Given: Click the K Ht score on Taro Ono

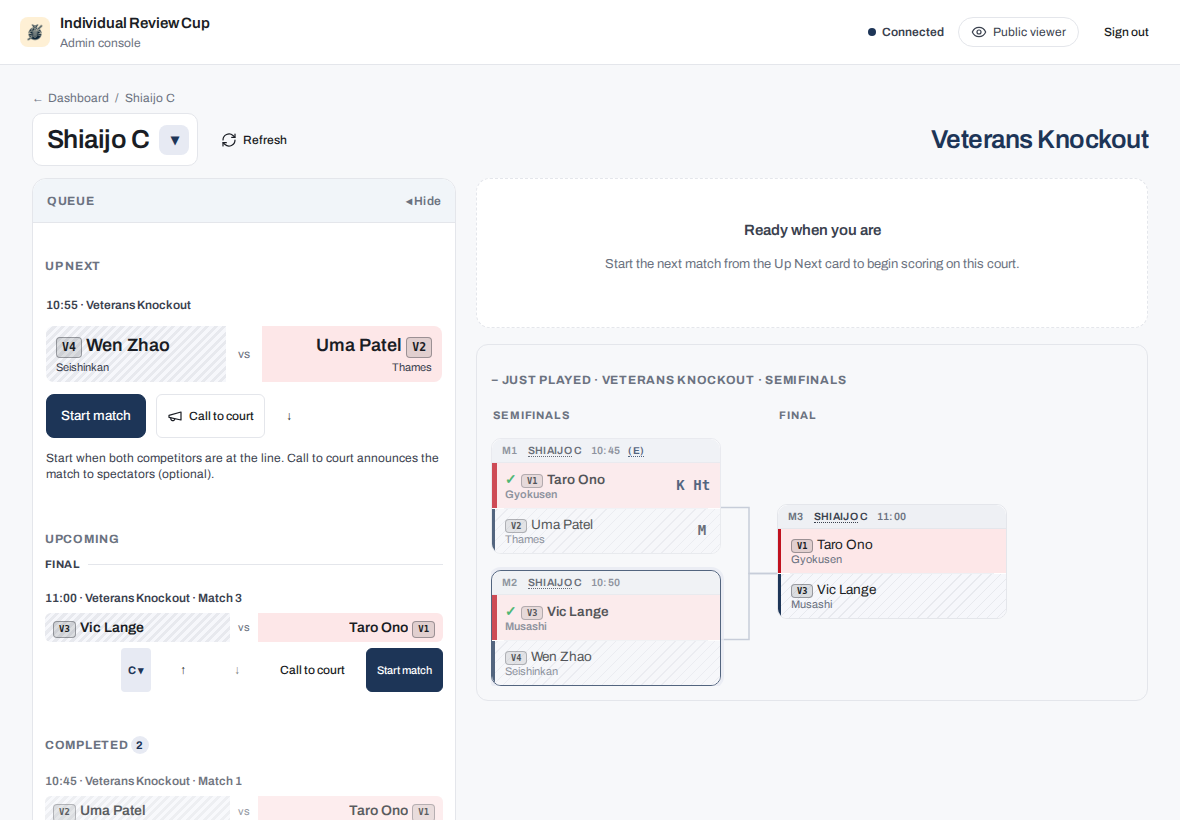Looking at the screenshot, I should click(692, 485).
